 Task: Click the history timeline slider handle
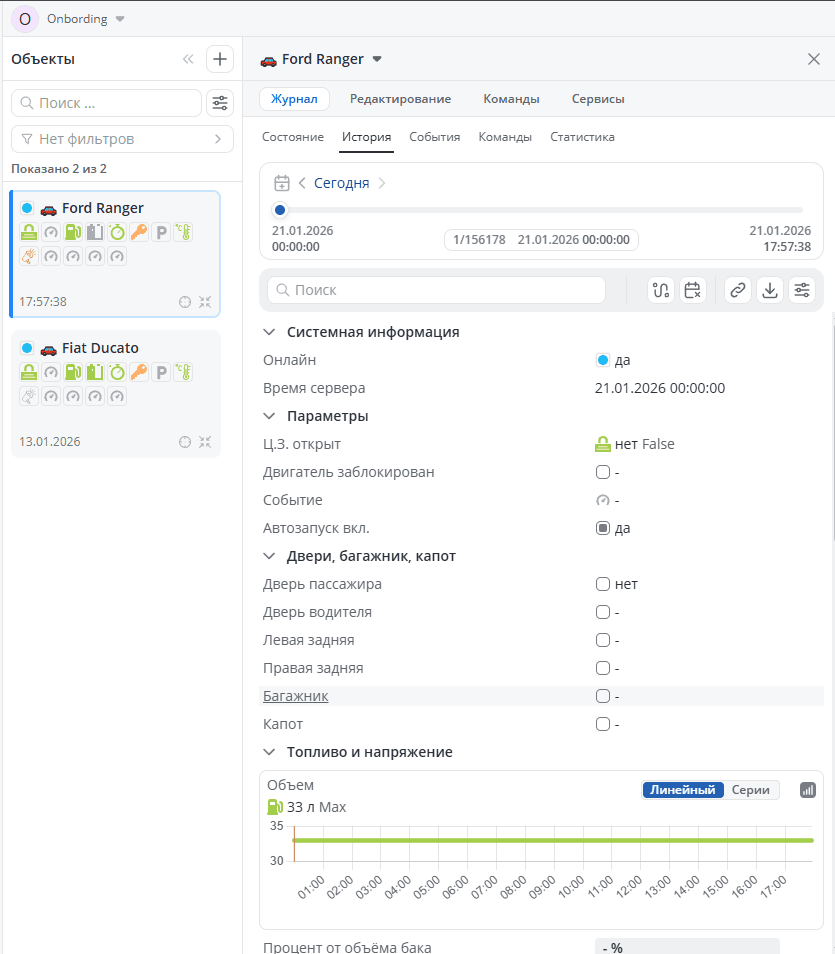280,210
